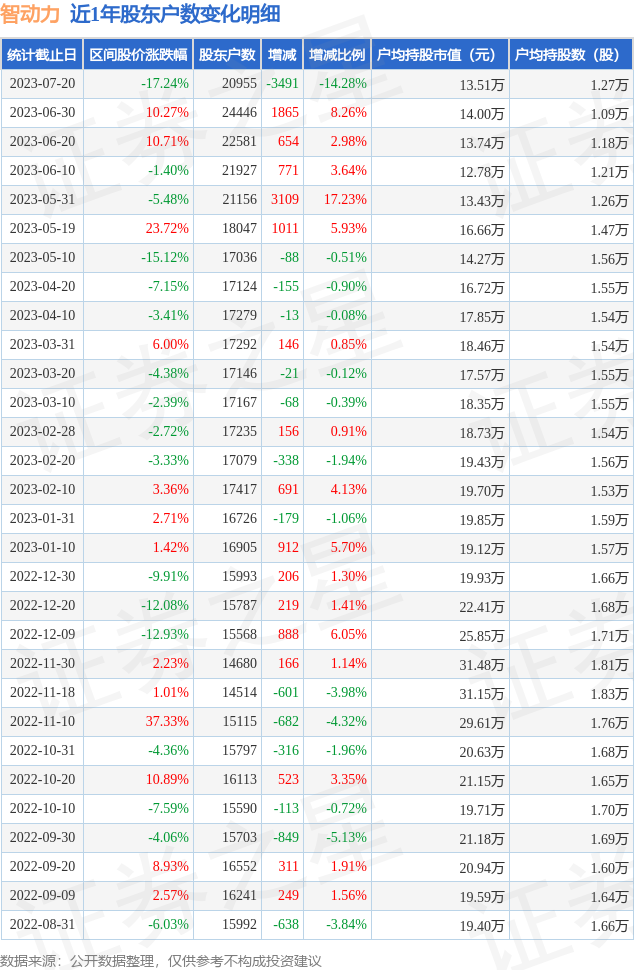Click the title 智动力

(30, 14)
